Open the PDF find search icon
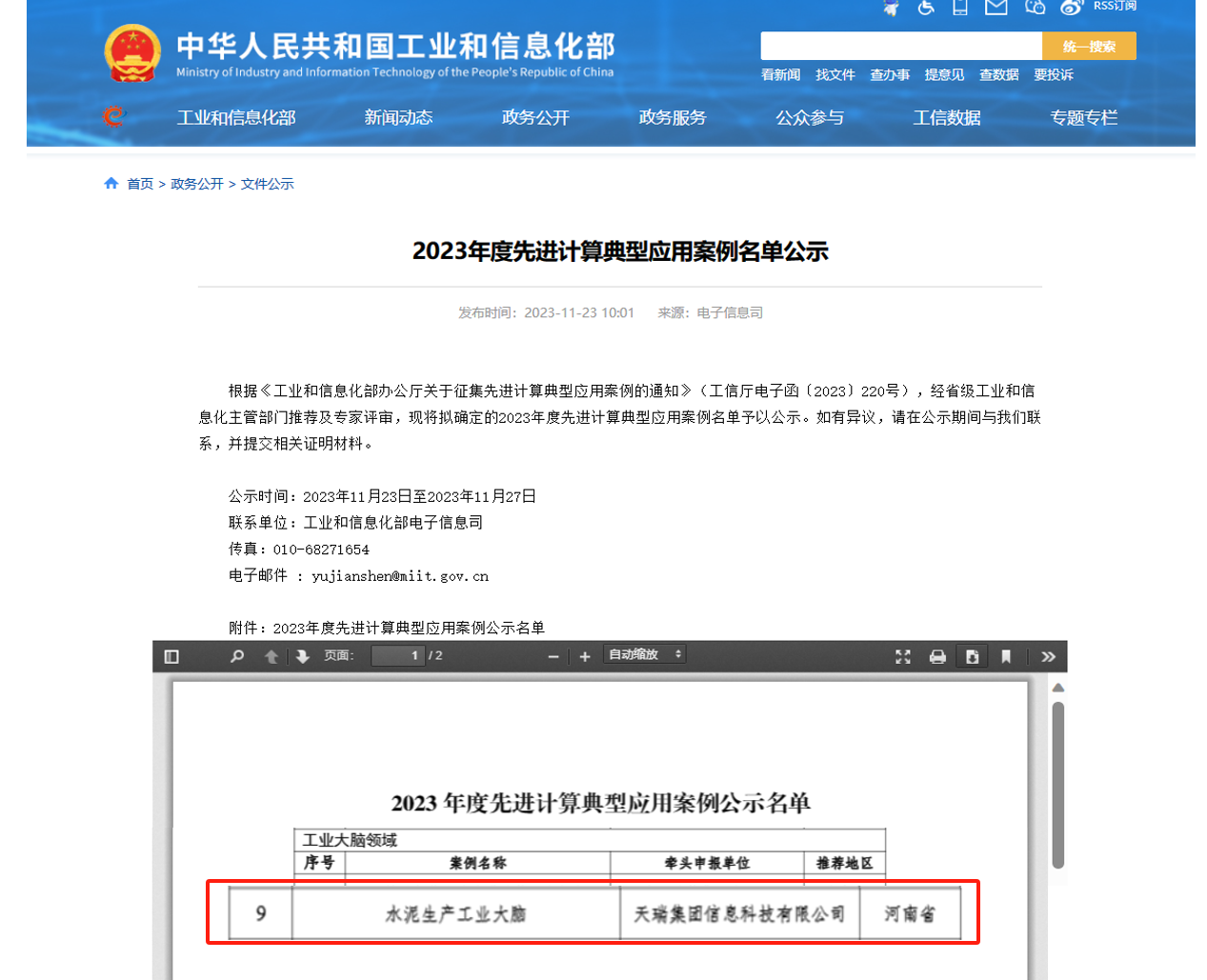 (x=237, y=656)
